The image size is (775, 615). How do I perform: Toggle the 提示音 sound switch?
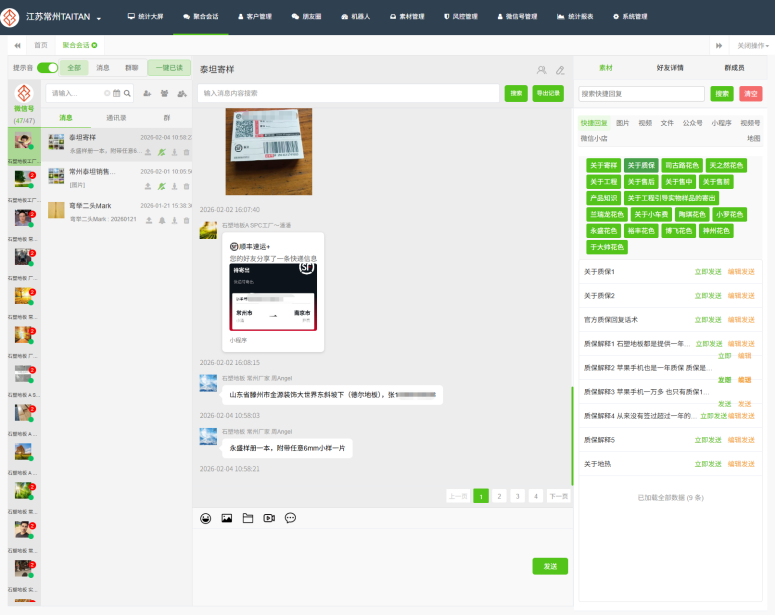(47, 68)
